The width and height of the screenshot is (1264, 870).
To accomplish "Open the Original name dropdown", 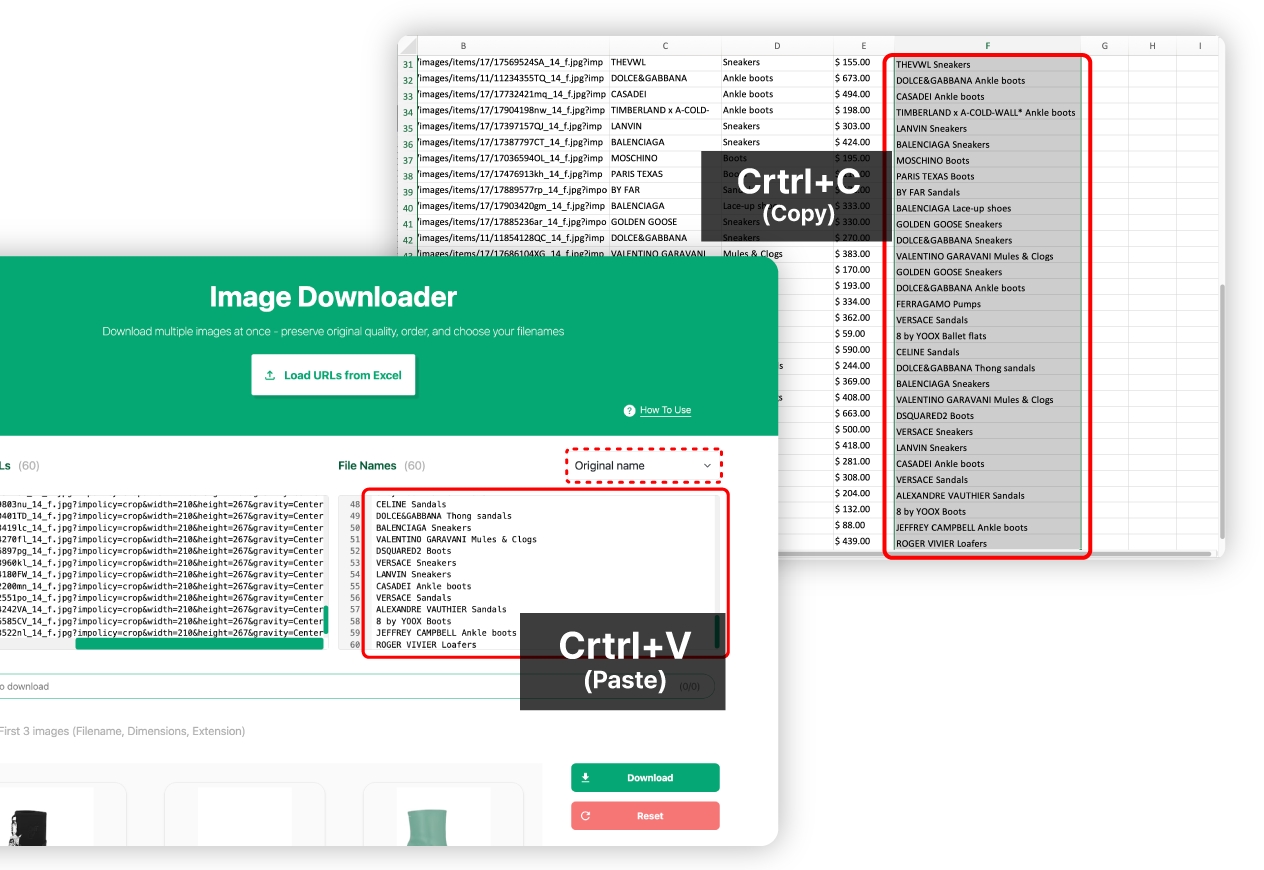I will click(643, 466).
